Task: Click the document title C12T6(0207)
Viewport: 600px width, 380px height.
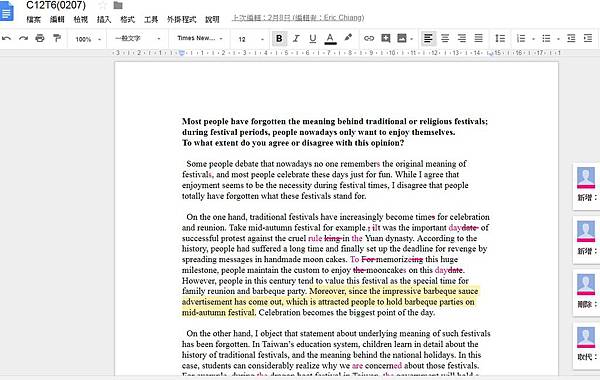Action: tap(56, 5)
